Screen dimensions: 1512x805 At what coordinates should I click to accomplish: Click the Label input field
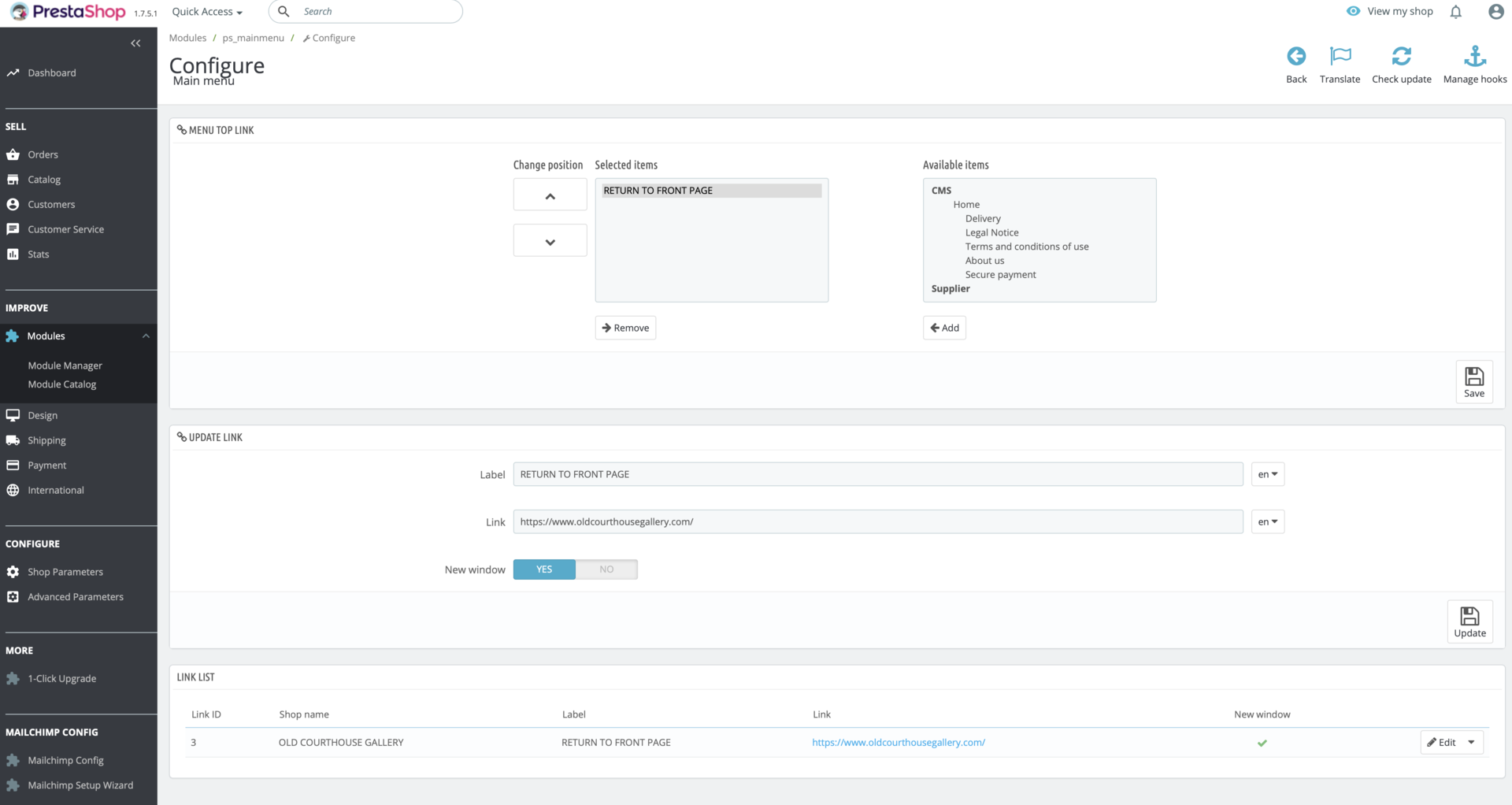point(878,474)
